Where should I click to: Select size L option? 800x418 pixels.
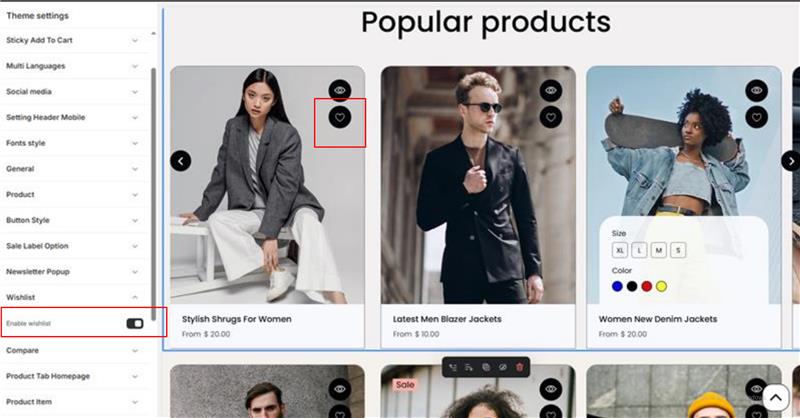click(639, 250)
